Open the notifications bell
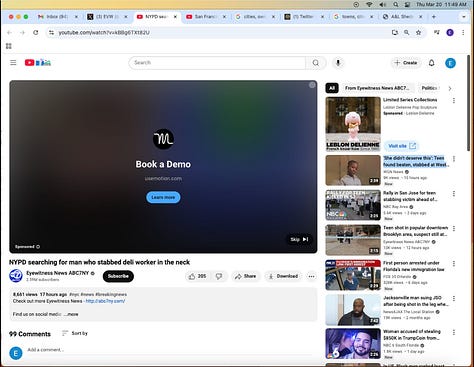Image resolution: width=474 pixels, height=367 pixels. (x=431, y=63)
